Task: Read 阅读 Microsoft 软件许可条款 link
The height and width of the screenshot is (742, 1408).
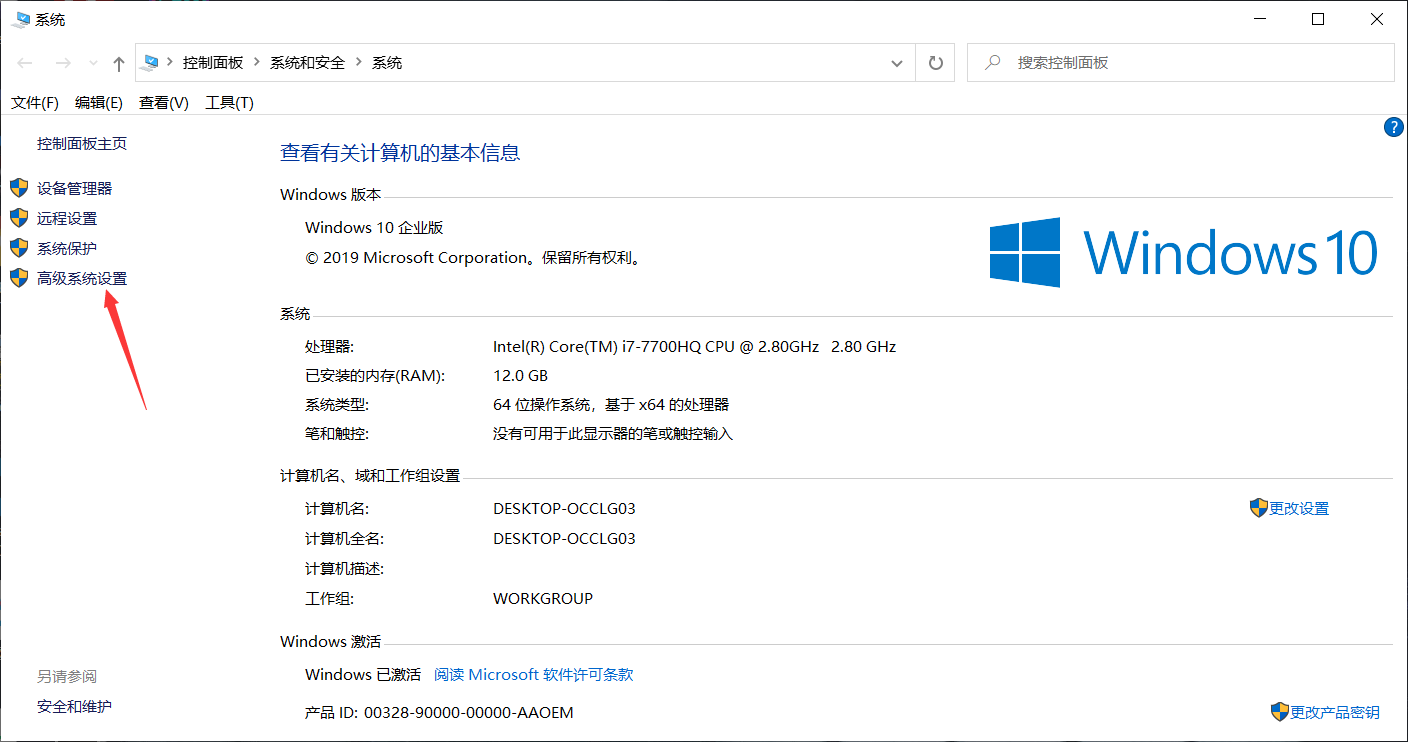Action: pos(534,674)
